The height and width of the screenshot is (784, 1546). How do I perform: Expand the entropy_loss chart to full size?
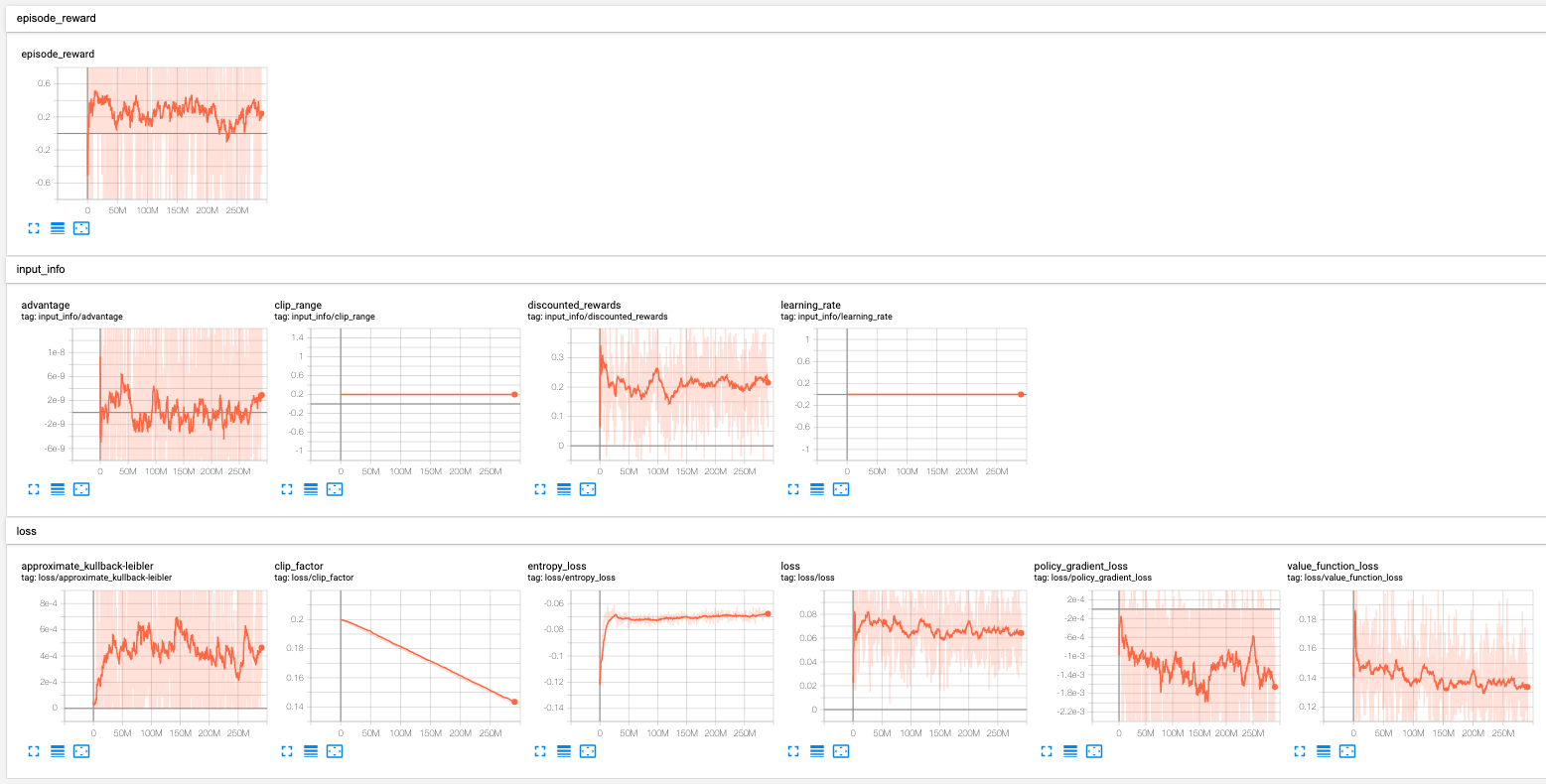point(540,751)
